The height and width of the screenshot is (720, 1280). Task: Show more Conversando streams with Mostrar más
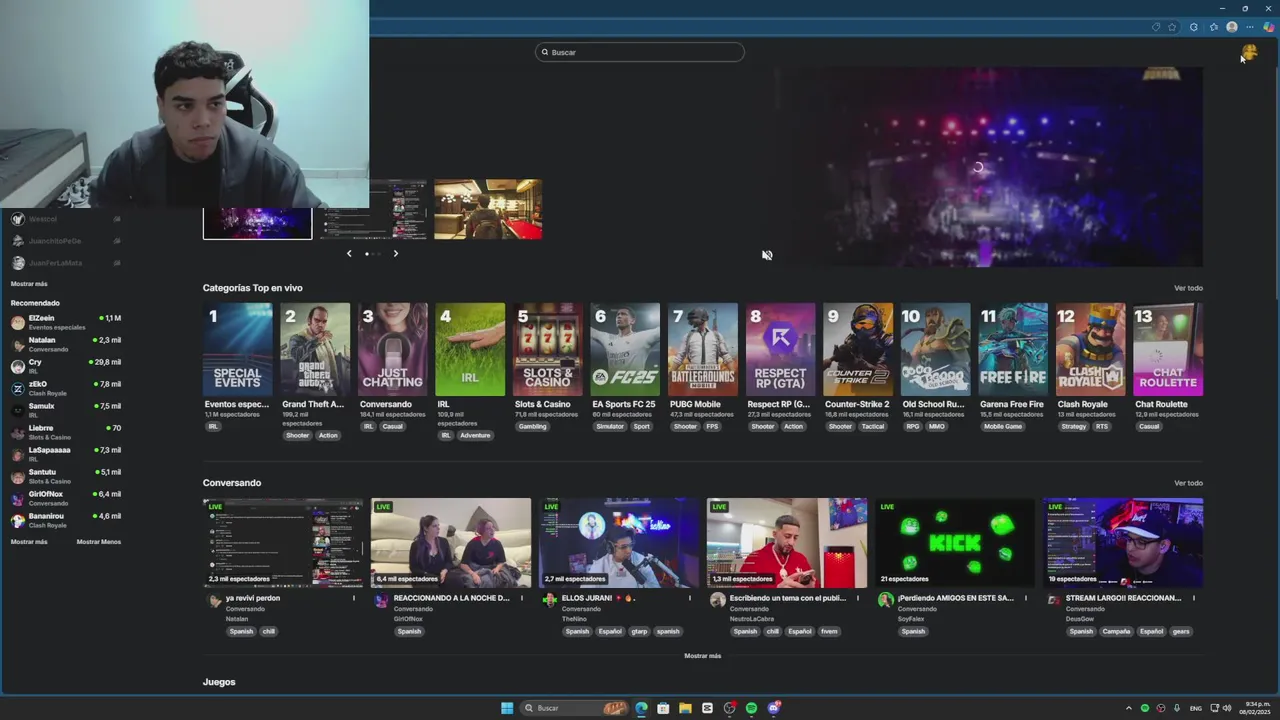pos(702,656)
